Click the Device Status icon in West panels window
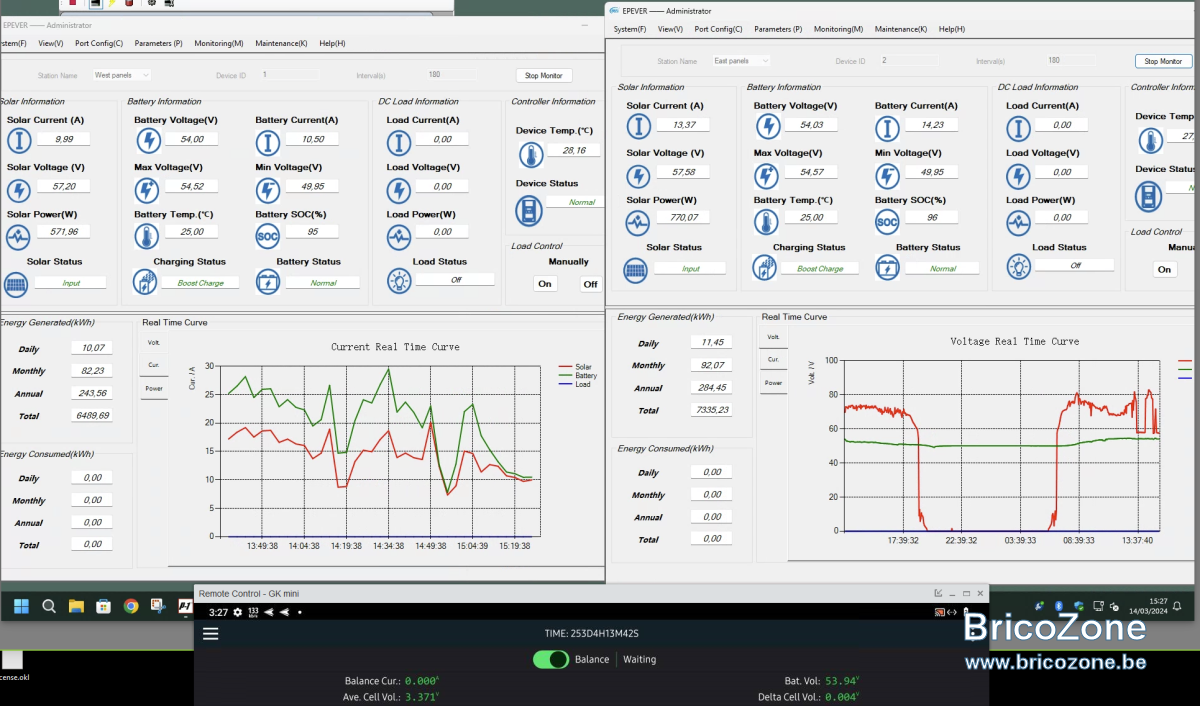Screen dimensions: 1200x706 pyautogui.click(x=529, y=210)
